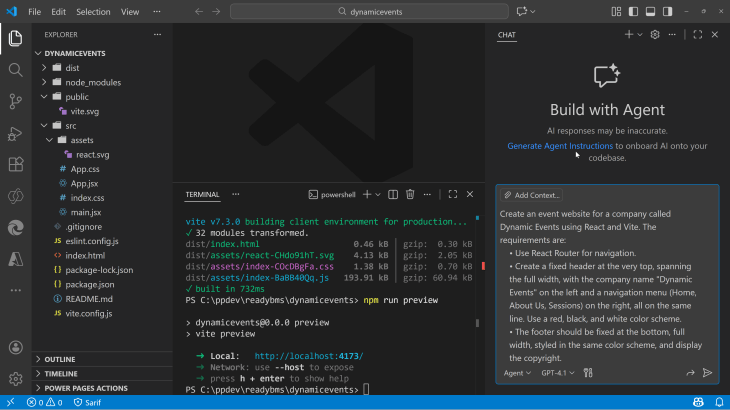Screen dimensions: 730x410
Task: Maximize the chat panel
Action: pos(697,34)
